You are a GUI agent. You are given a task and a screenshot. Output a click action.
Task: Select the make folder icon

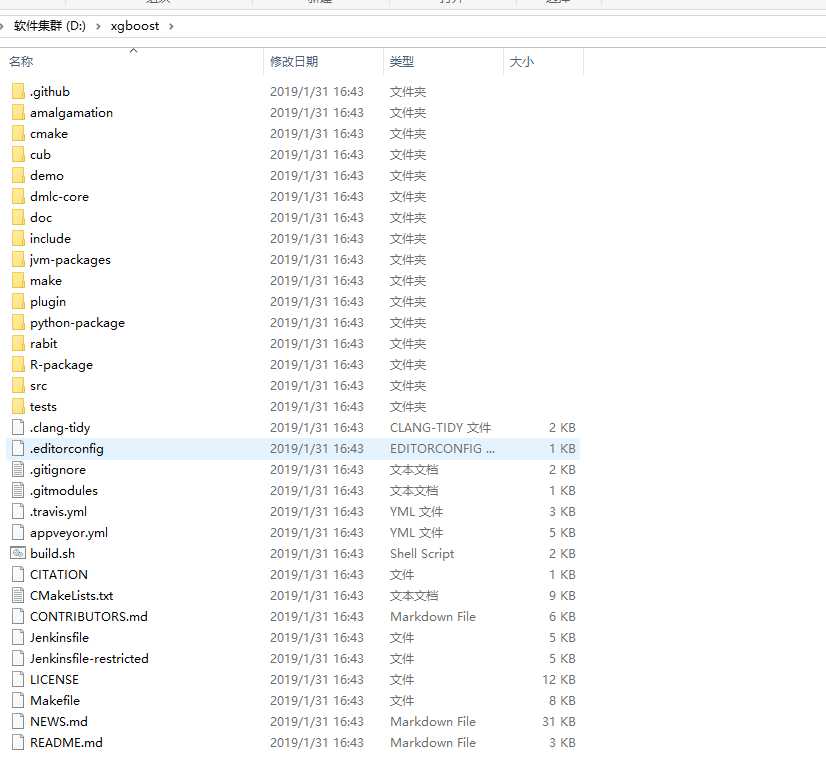click(x=18, y=281)
